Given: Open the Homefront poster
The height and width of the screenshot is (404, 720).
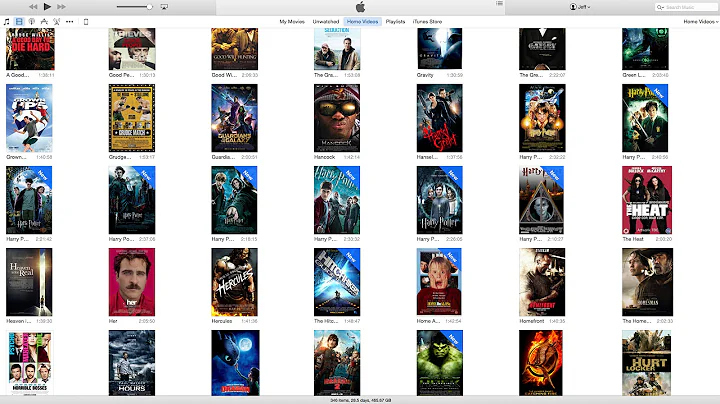Looking at the screenshot, I should (542, 282).
